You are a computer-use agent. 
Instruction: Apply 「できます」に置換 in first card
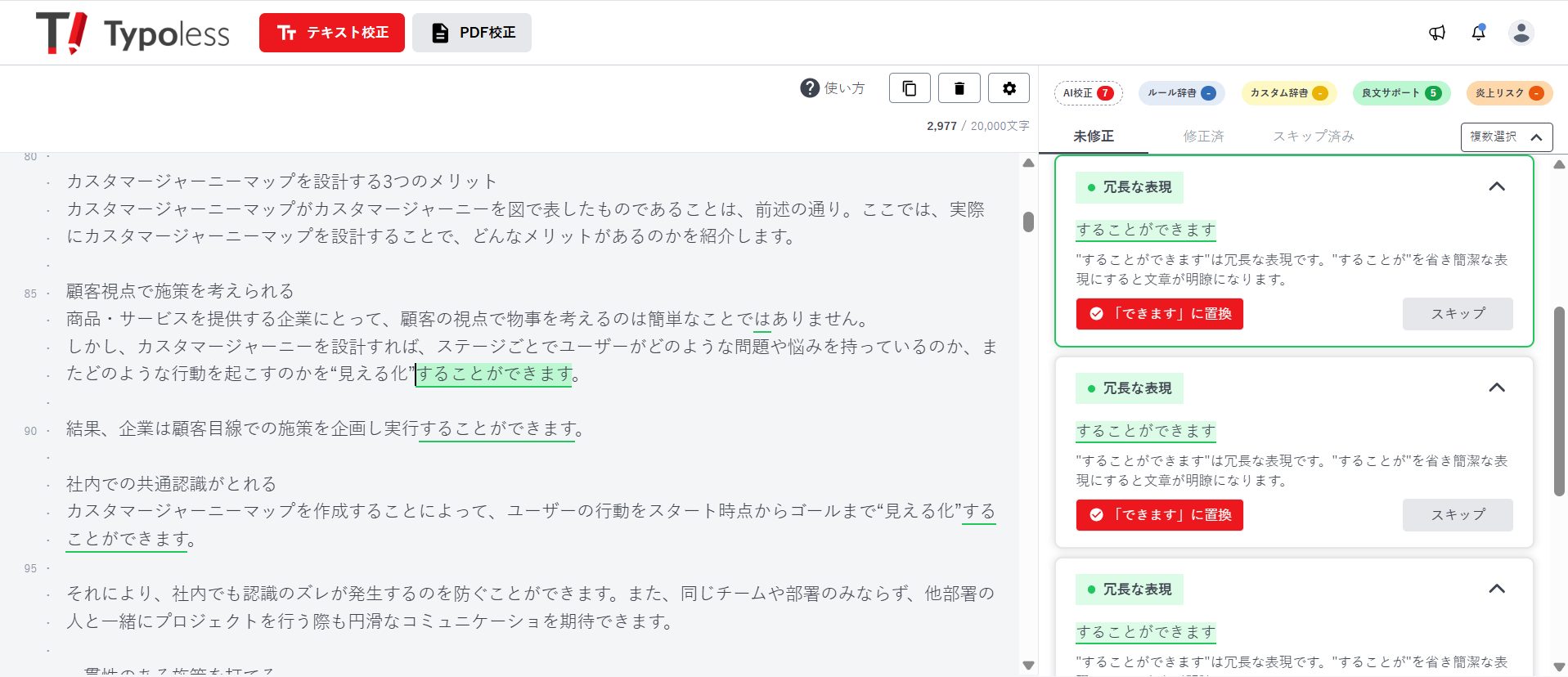coord(1160,314)
